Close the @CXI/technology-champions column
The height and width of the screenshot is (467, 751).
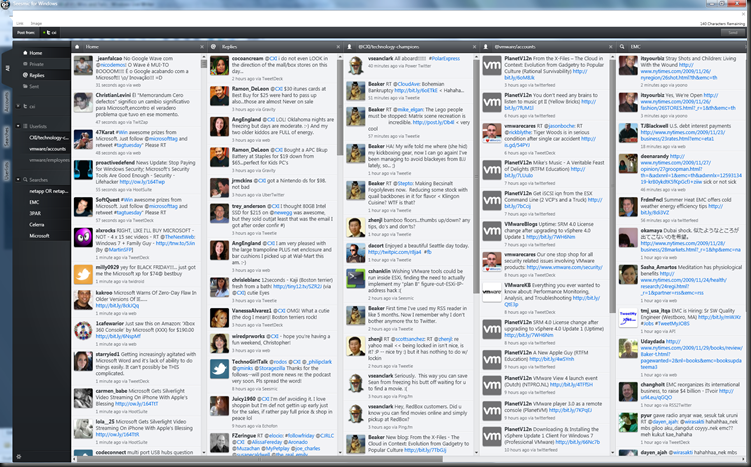[474, 47]
